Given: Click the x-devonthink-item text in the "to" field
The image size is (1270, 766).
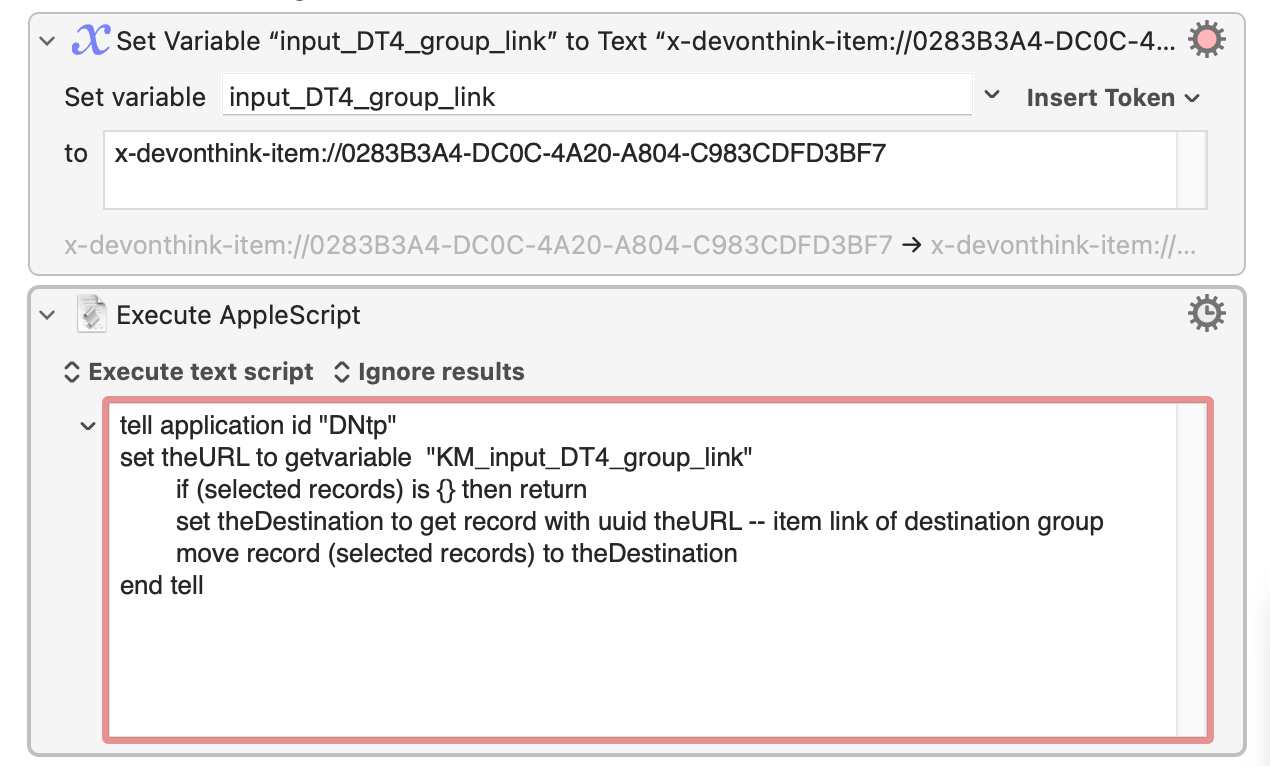Looking at the screenshot, I should [500, 154].
